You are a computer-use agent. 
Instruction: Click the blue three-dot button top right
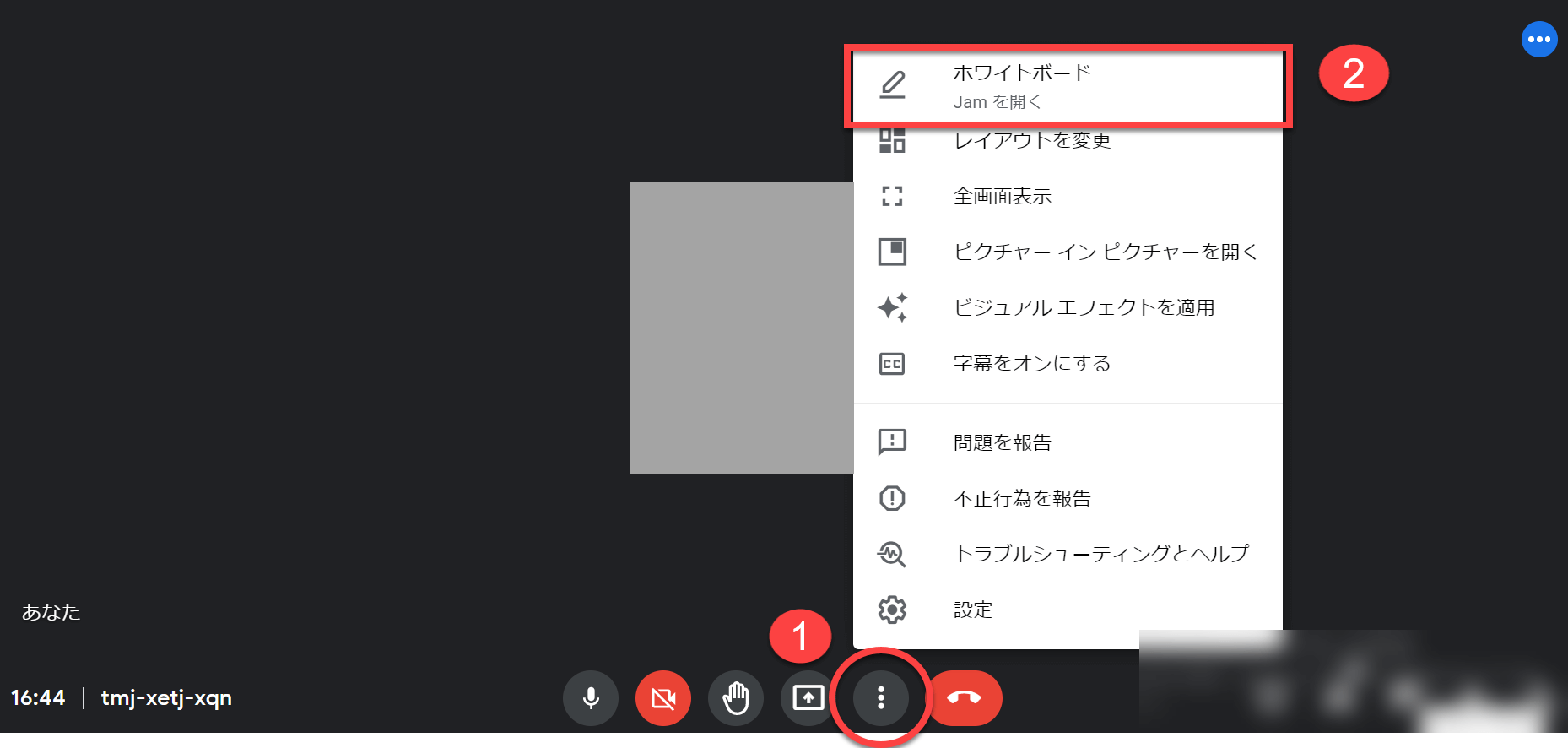pyautogui.click(x=1538, y=39)
